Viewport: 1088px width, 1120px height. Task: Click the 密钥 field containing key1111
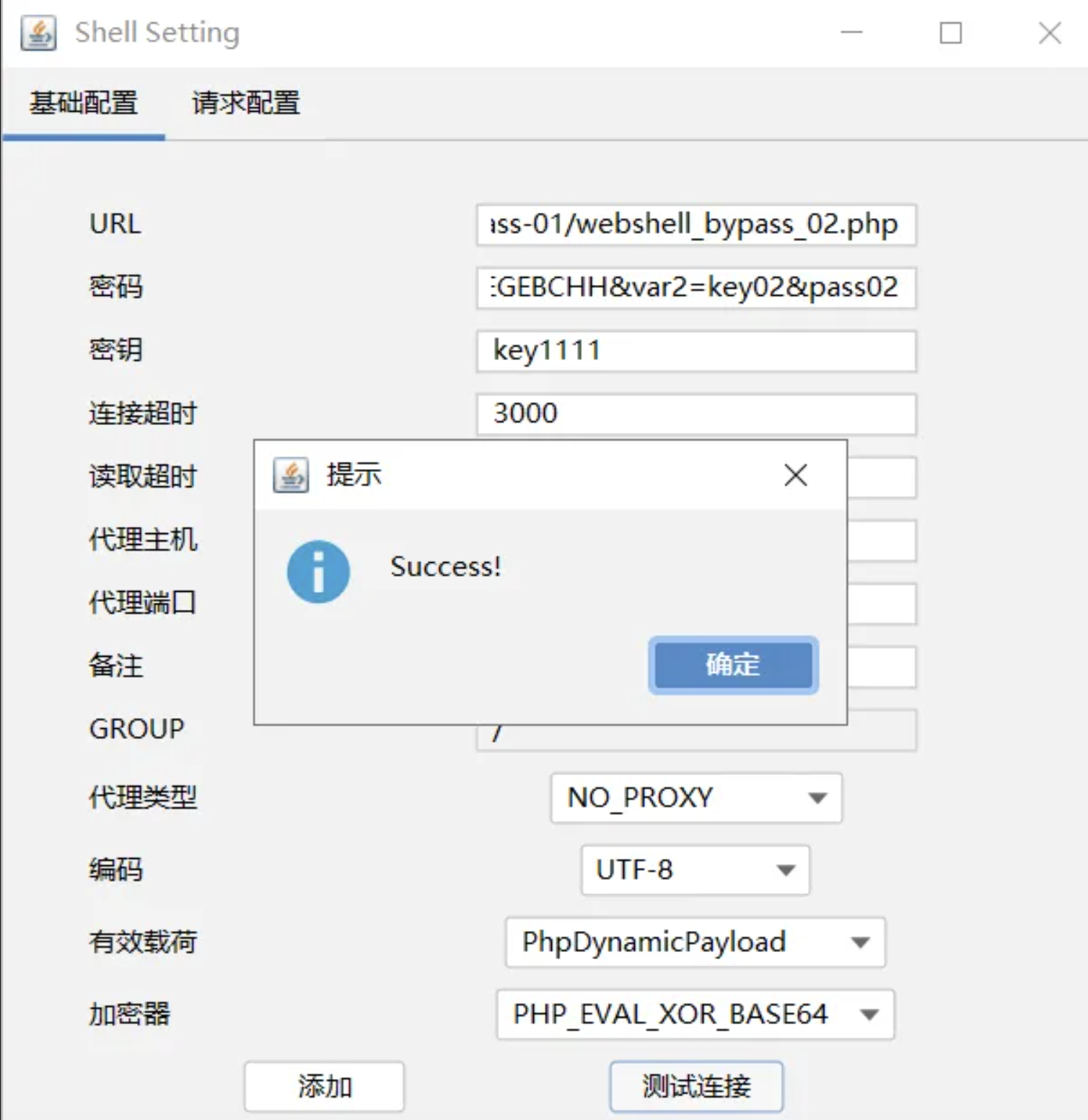(696, 351)
